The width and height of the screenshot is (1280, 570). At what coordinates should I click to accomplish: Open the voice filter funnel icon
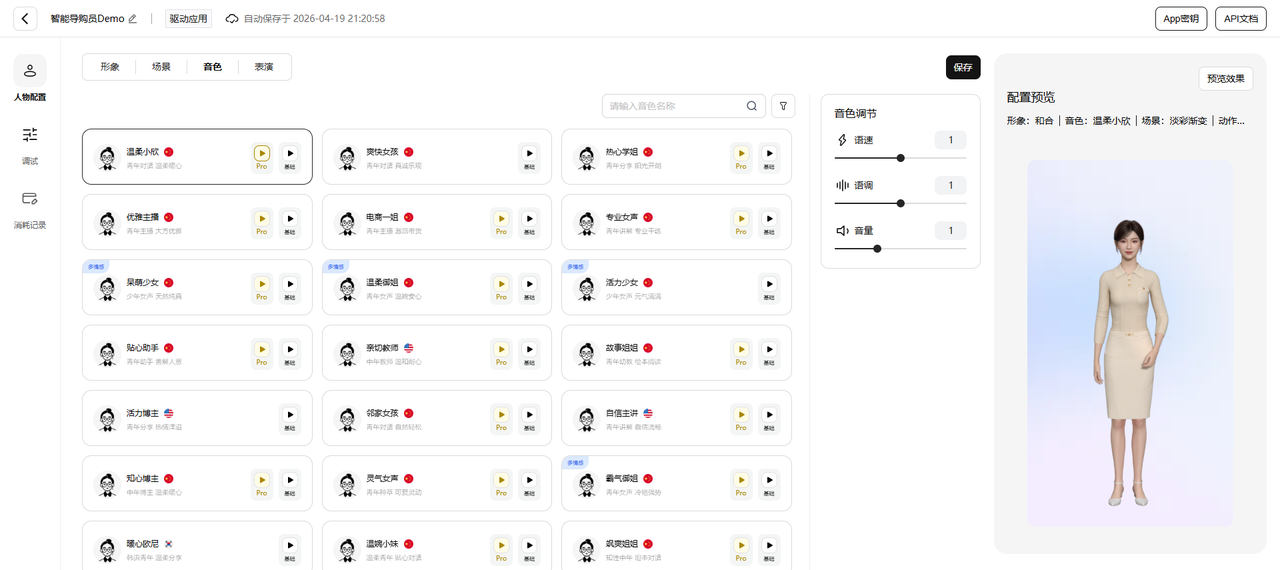click(x=784, y=106)
